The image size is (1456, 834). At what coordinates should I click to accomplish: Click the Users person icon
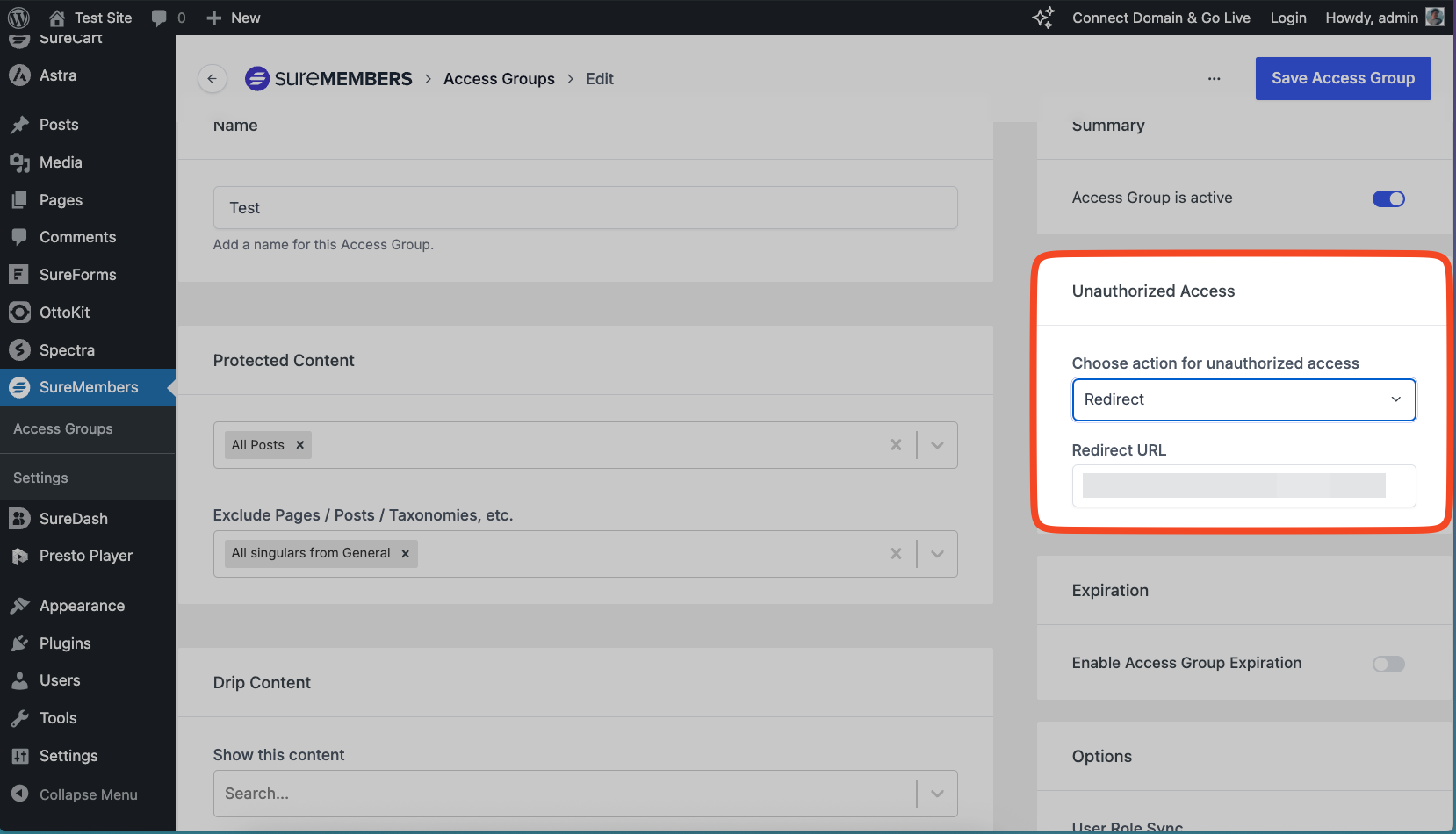tap(19, 680)
